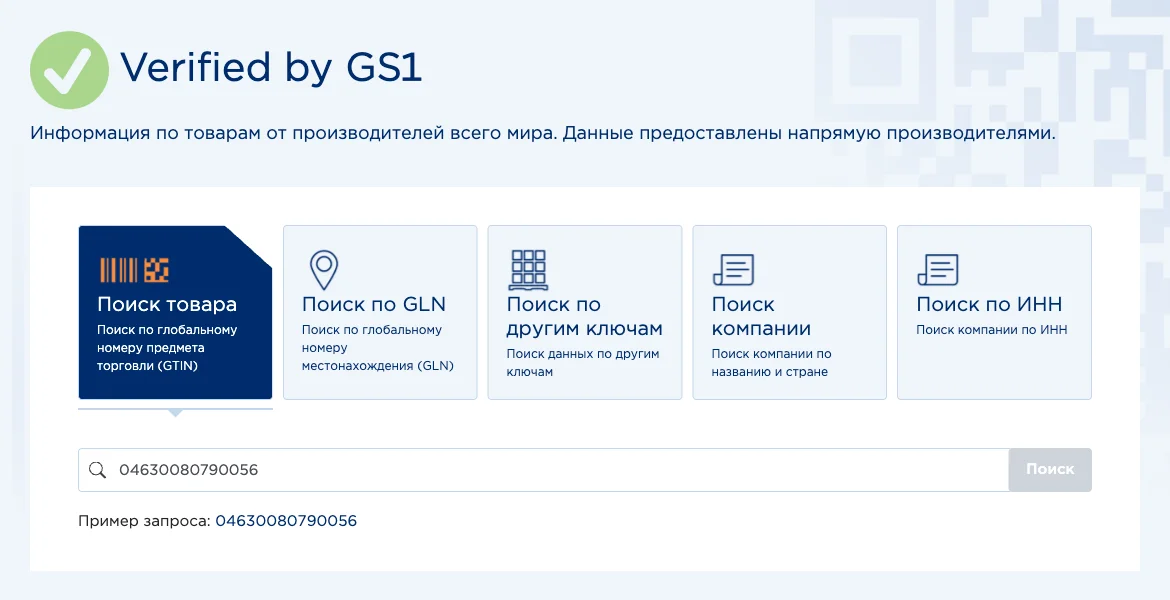Click the Пример запроса label

click(144, 521)
